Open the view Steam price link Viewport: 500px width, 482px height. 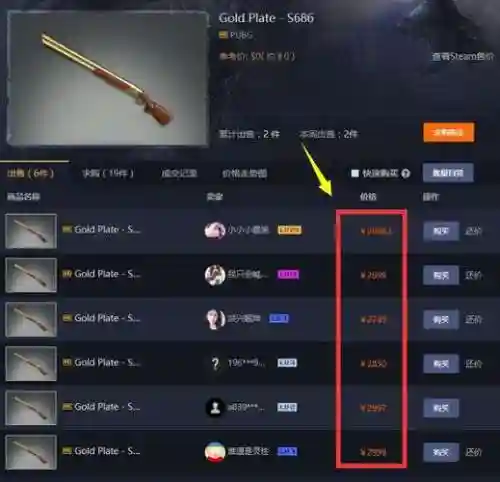point(463,57)
